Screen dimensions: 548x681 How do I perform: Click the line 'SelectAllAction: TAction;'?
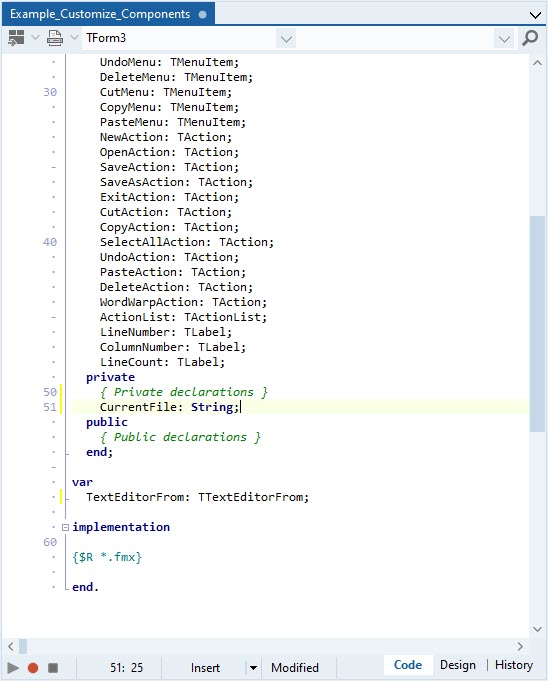[187, 242]
